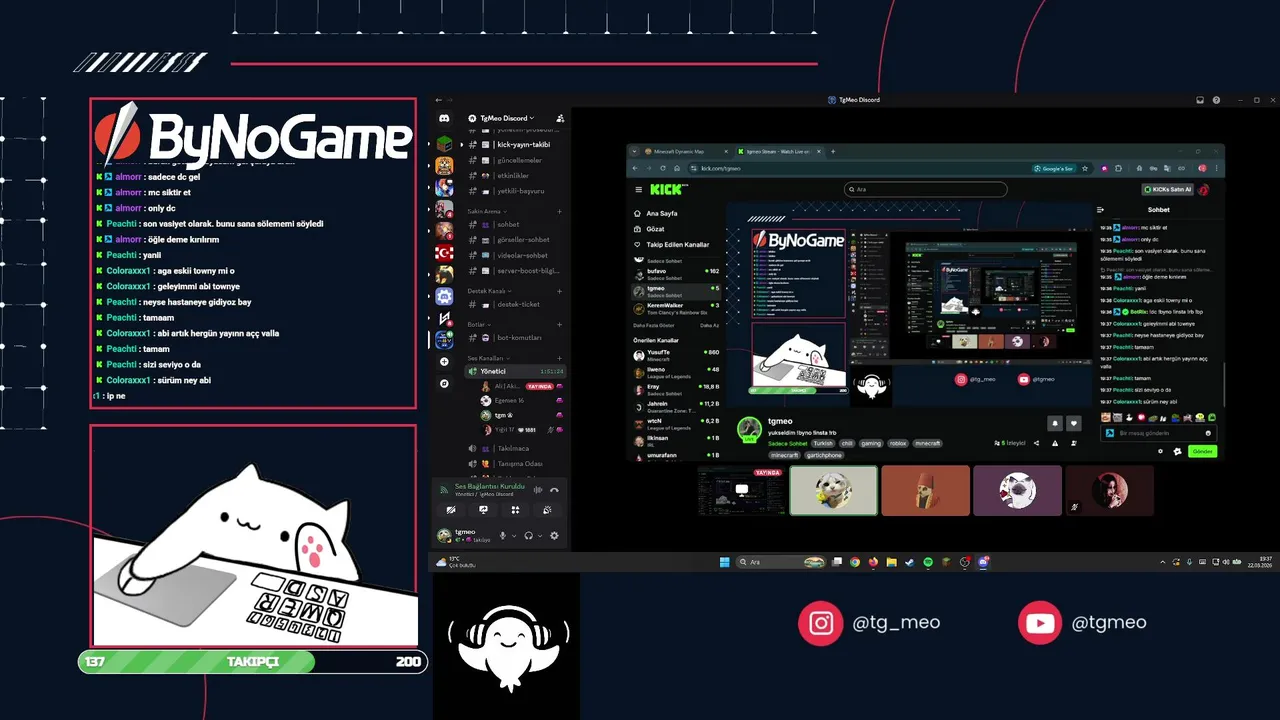This screenshot has width=1280, height=720.
Task: Join the Takılmaca voice channel
Action: 516,449
